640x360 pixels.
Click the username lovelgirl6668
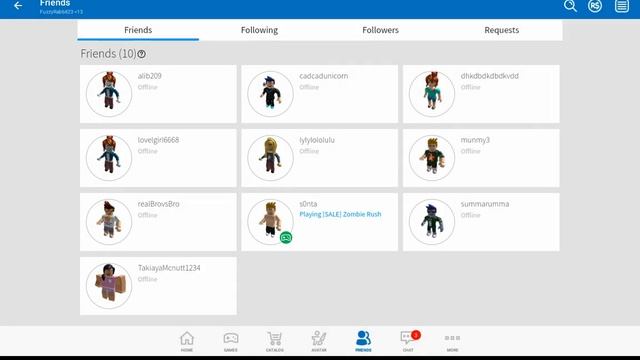click(x=158, y=140)
